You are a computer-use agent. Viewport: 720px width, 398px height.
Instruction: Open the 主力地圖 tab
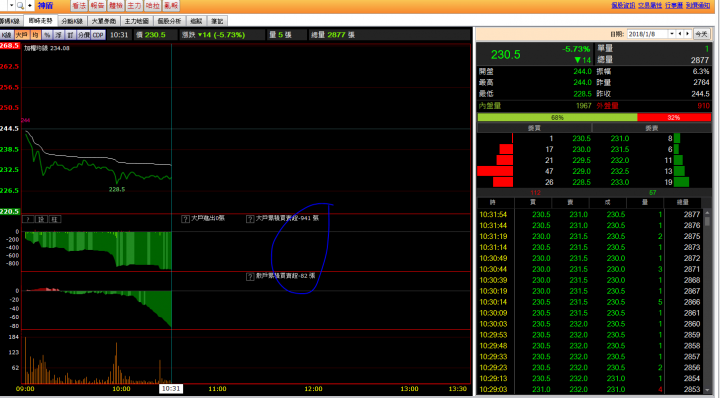coord(136,21)
